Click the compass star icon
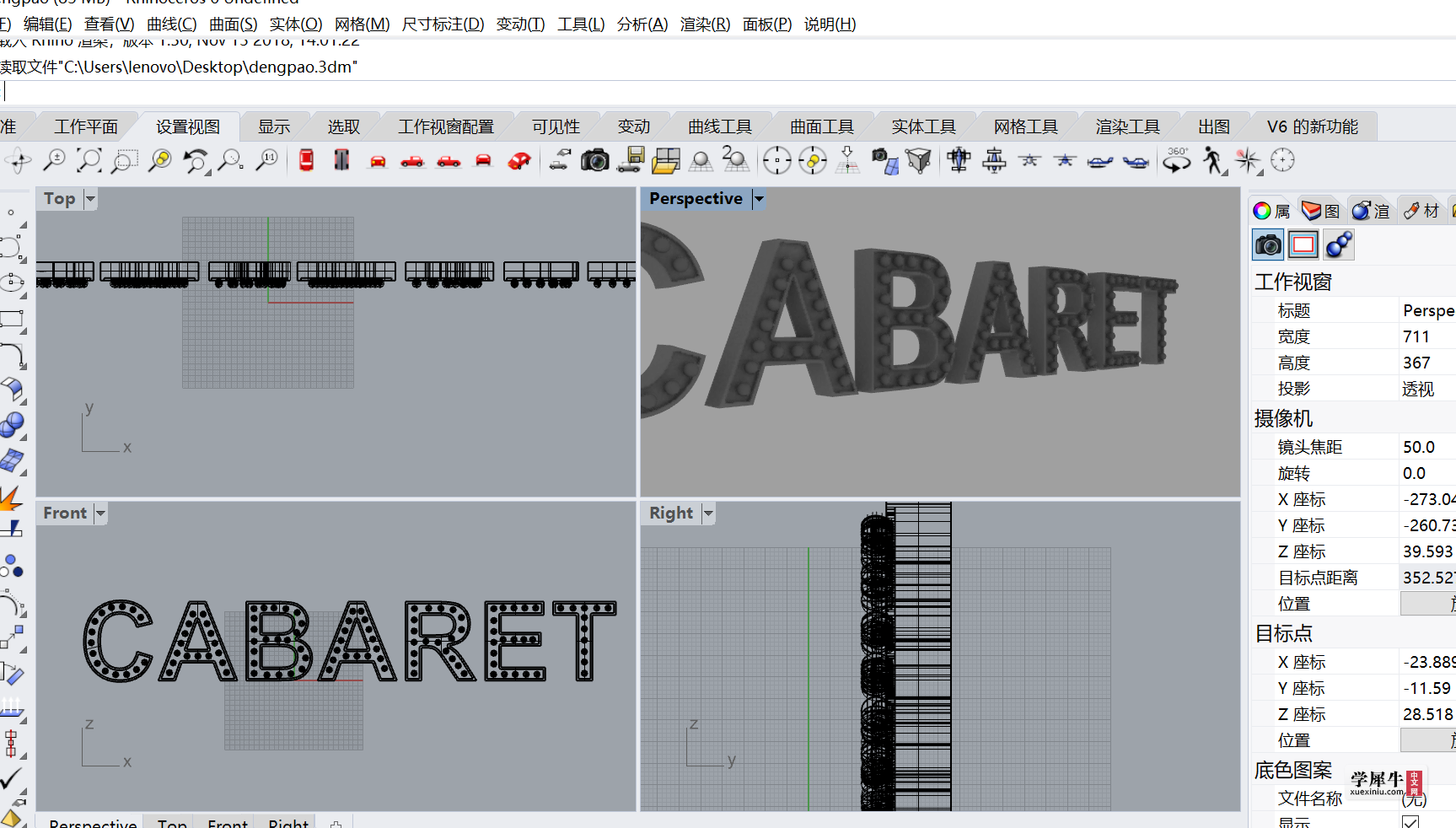 pos(1248,160)
